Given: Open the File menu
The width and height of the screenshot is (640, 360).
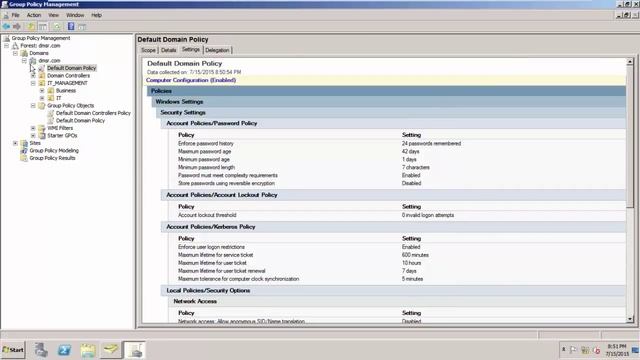Looking at the screenshot, I should pos(16,15).
